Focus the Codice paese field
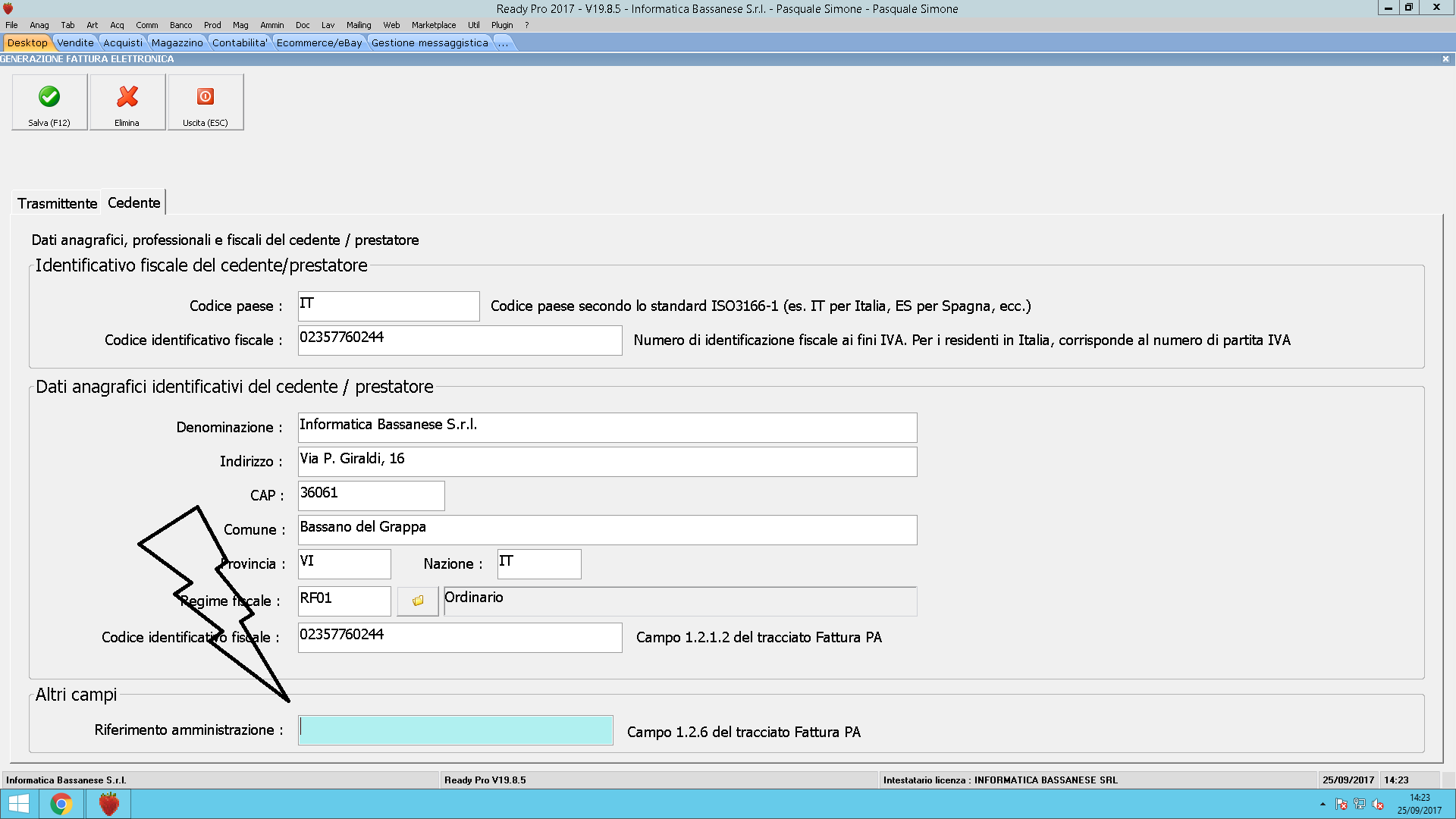Image resolution: width=1456 pixels, height=819 pixels. tap(388, 306)
